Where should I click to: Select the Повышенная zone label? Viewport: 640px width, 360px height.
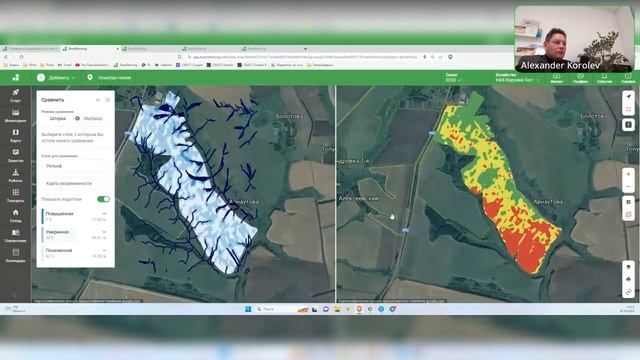tap(60, 213)
